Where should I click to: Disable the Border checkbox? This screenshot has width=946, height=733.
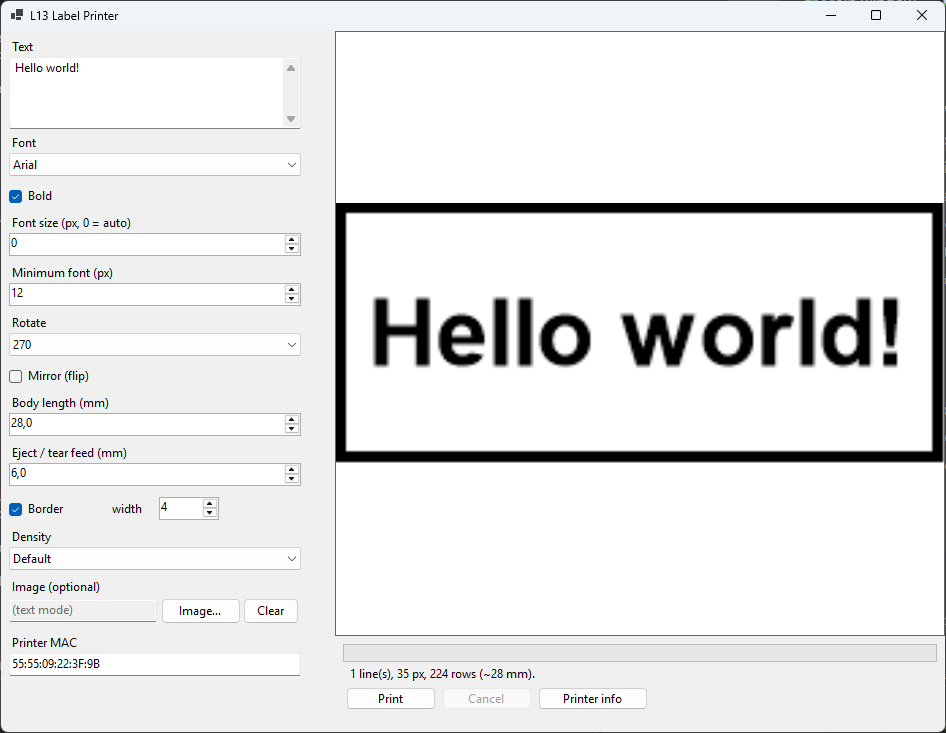click(16, 509)
